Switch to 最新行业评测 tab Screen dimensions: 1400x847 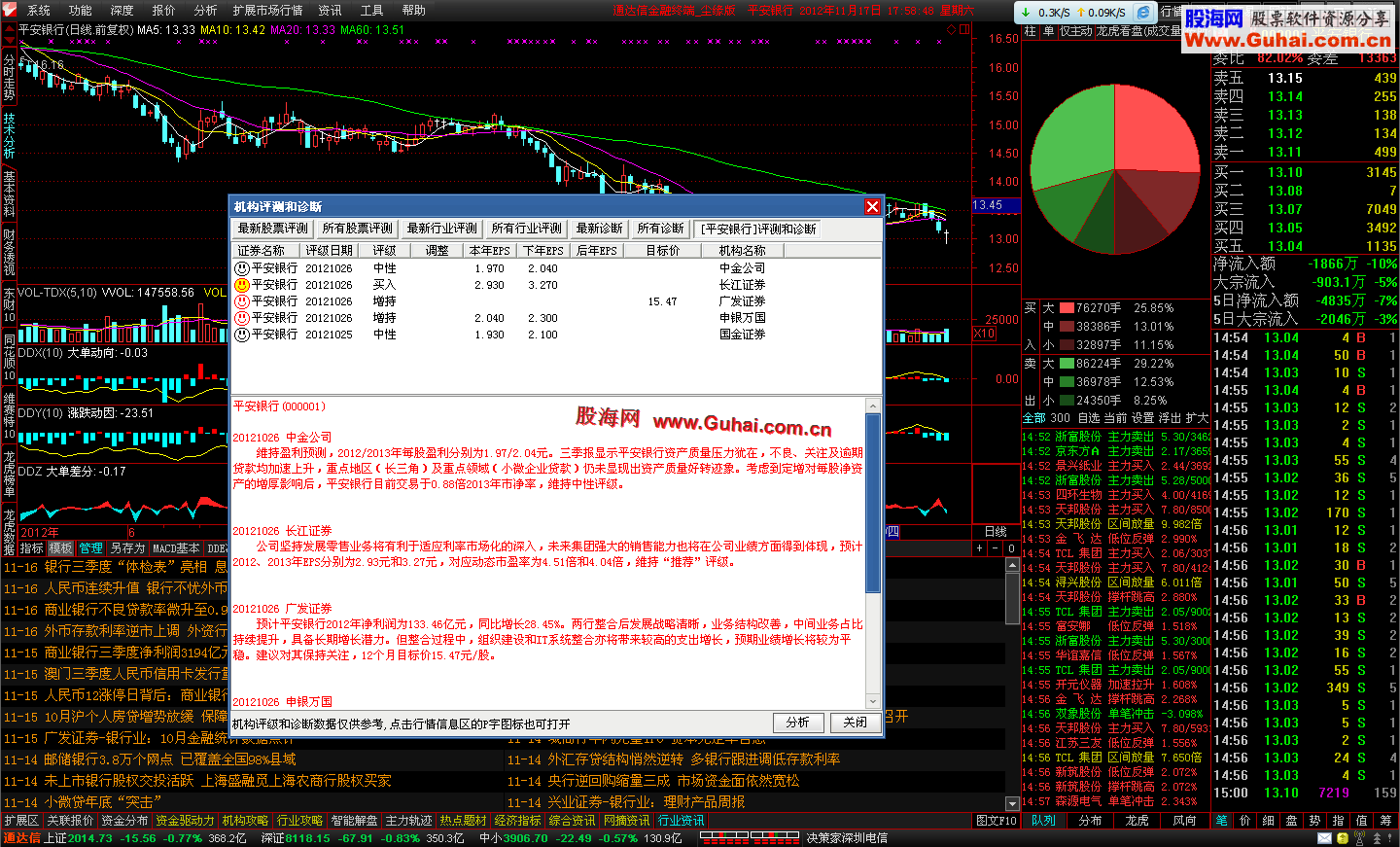[x=442, y=229]
